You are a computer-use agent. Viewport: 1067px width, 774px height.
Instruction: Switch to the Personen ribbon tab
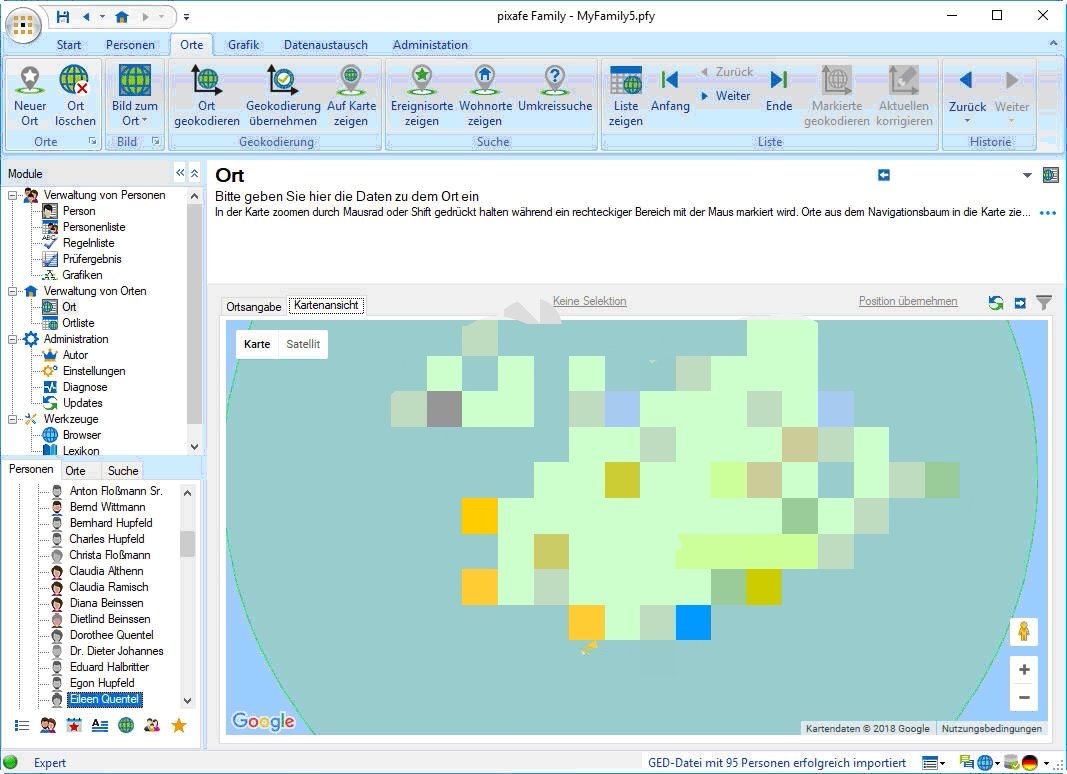click(130, 45)
